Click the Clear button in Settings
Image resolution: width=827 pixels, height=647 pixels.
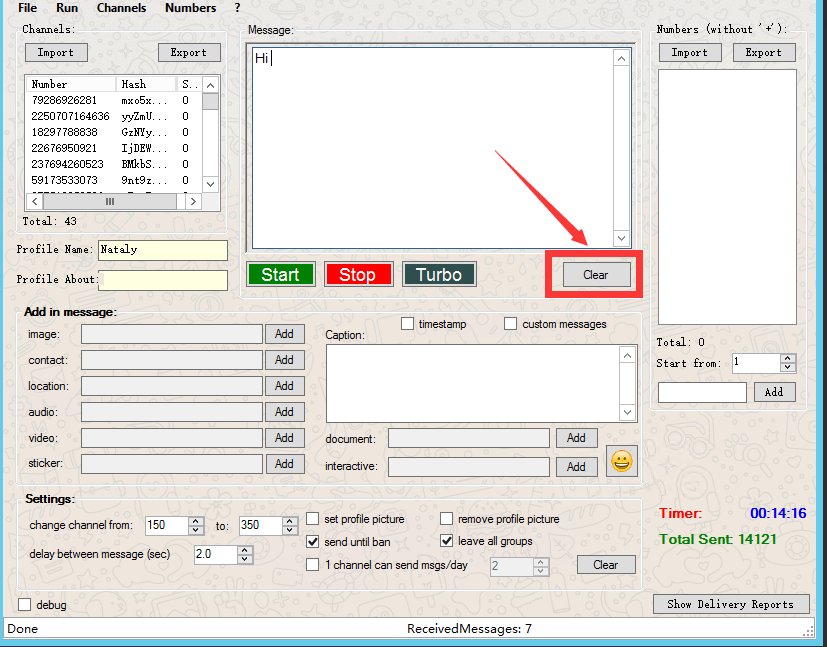click(x=606, y=565)
